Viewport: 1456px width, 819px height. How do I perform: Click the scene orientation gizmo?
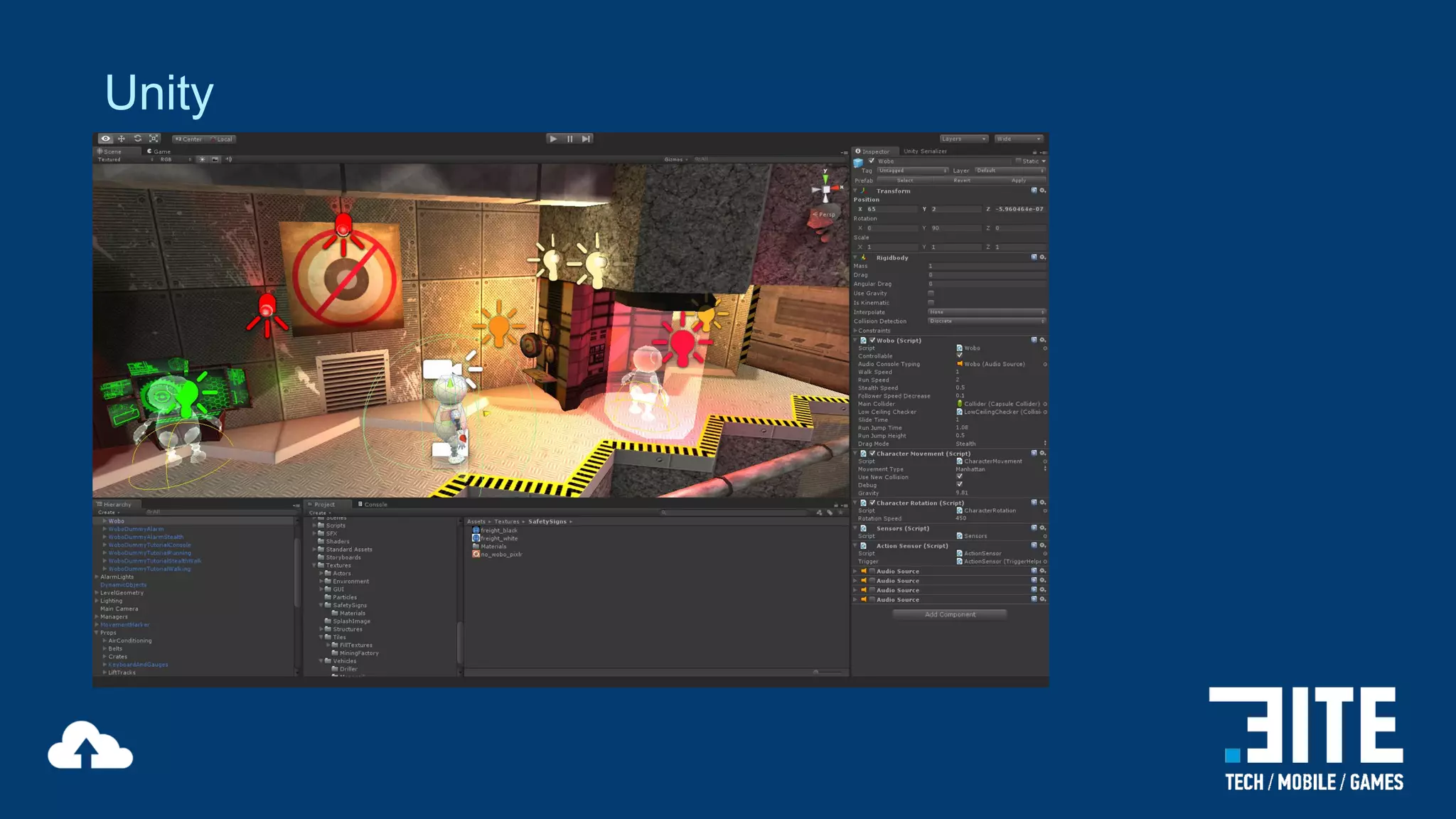tap(825, 190)
